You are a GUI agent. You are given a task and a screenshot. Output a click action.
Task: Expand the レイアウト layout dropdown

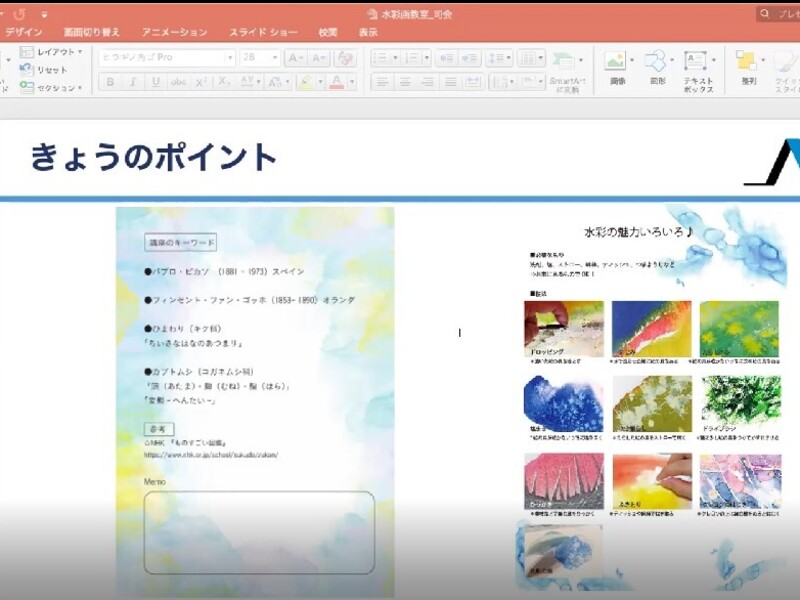coord(54,52)
